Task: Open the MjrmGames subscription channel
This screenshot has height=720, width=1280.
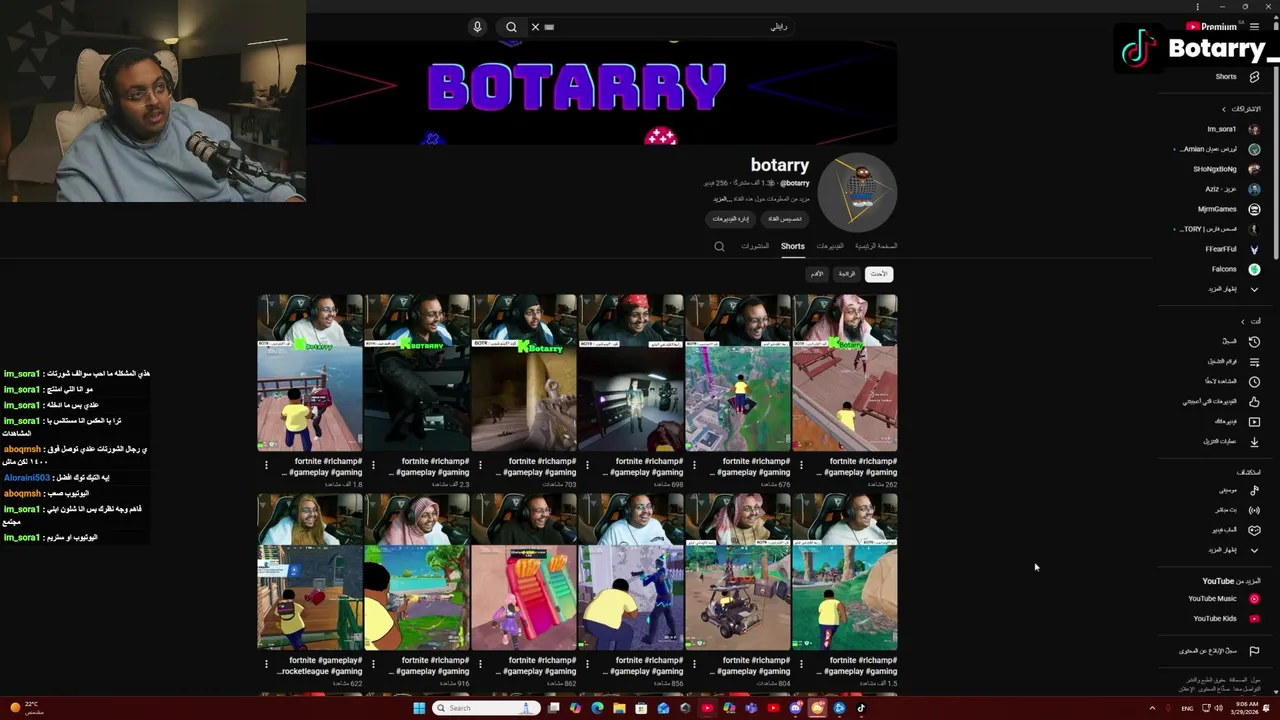Action: [x=1229, y=209]
